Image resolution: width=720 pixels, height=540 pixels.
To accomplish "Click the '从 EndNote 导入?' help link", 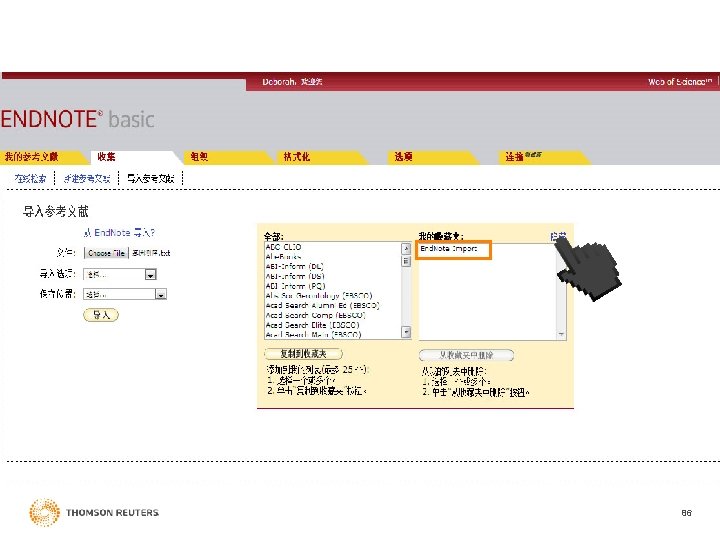I will (119, 233).
